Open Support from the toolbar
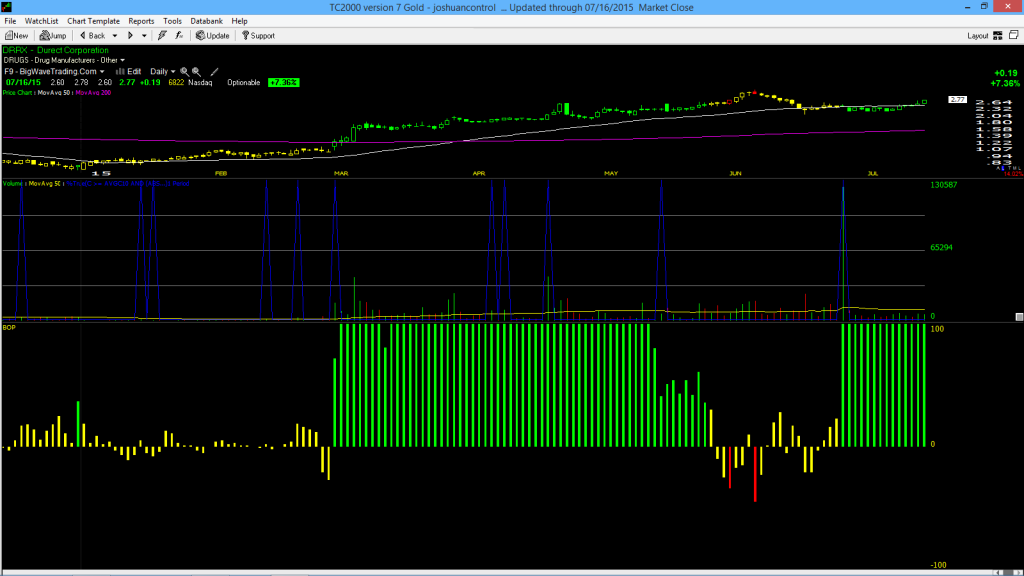The width and height of the screenshot is (1024, 576). (x=259, y=36)
